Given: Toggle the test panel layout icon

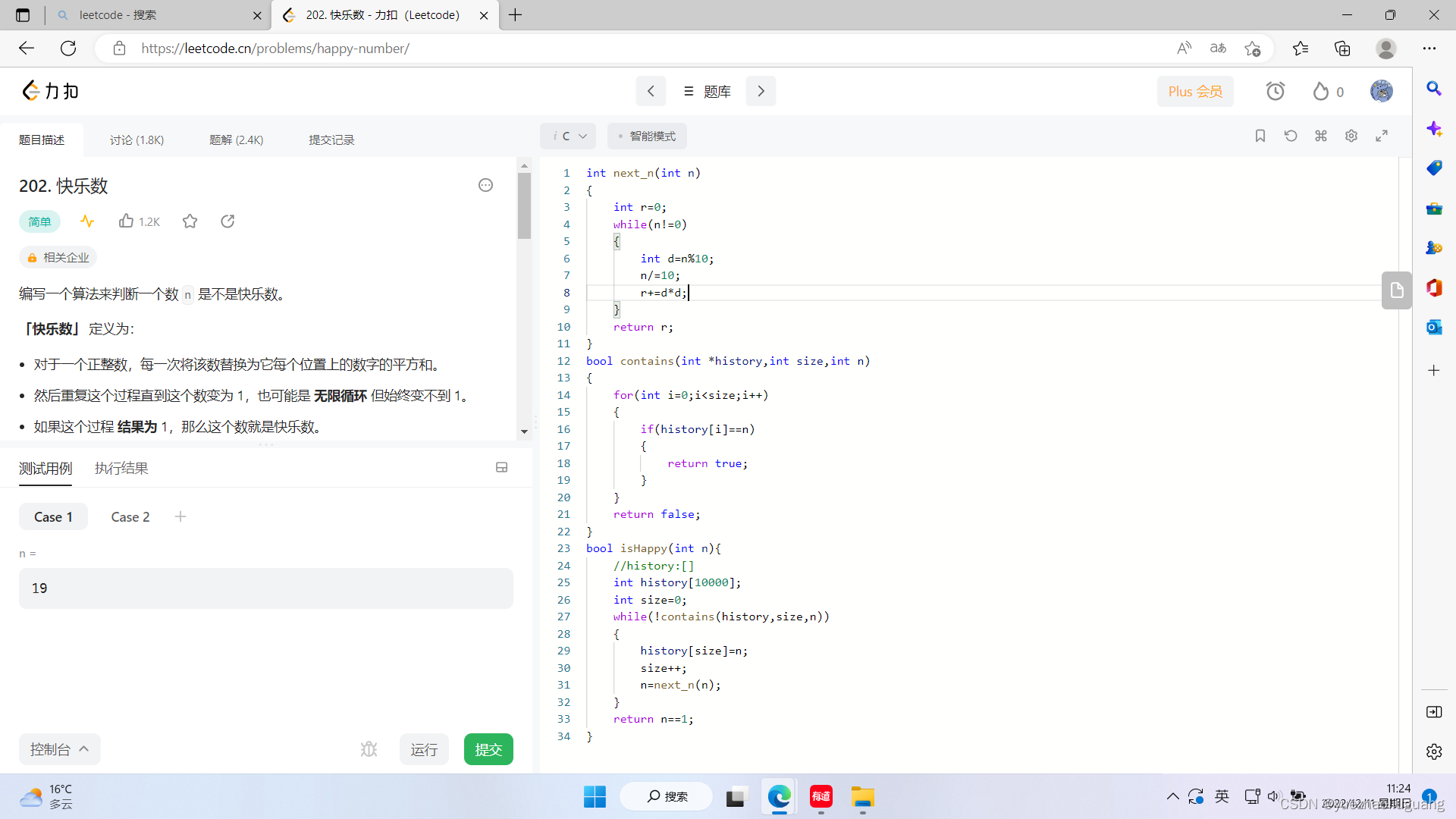Looking at the screenshot, I should pos(501,468).
